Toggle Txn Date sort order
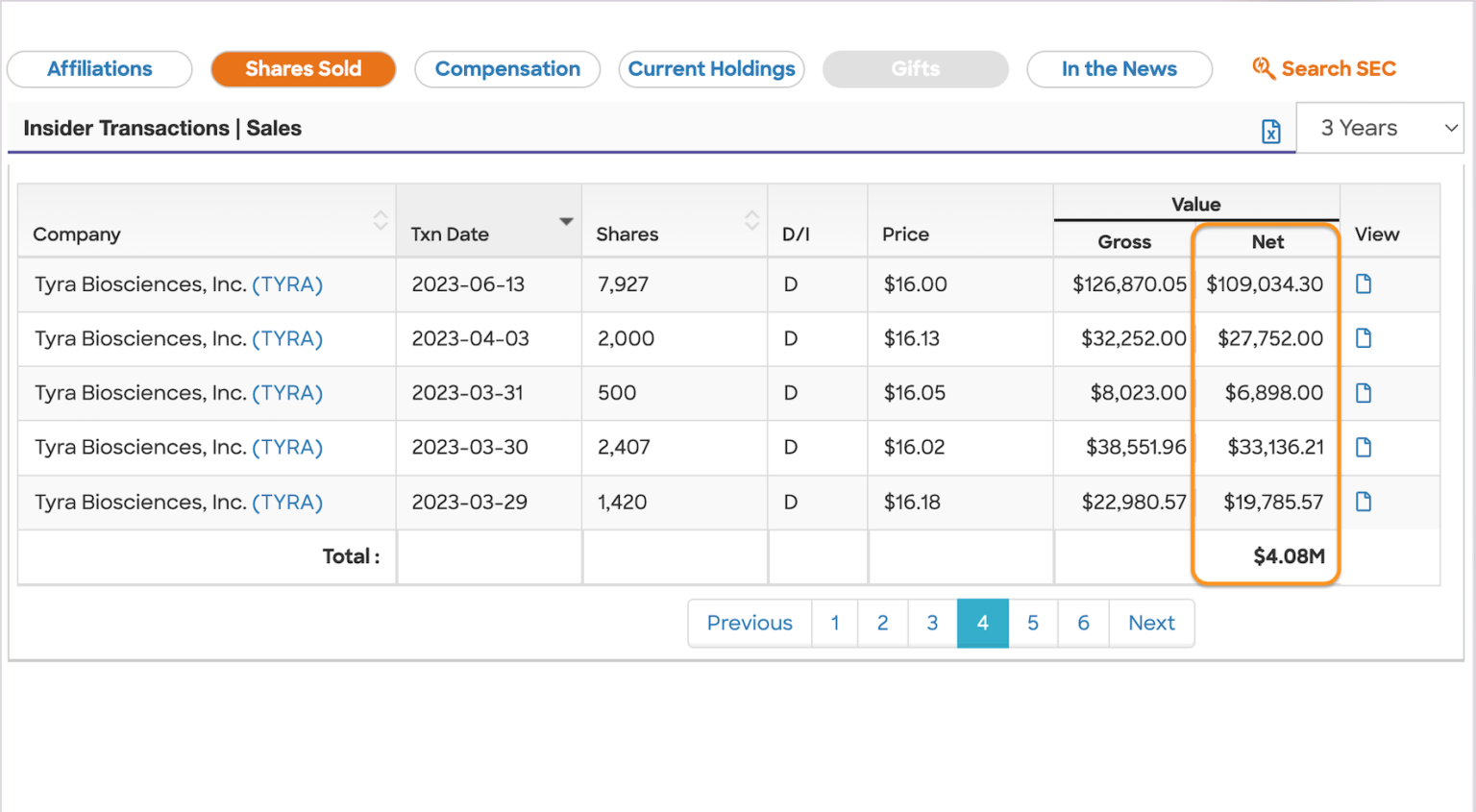1476x812 pixels. [x=565, y=220]
